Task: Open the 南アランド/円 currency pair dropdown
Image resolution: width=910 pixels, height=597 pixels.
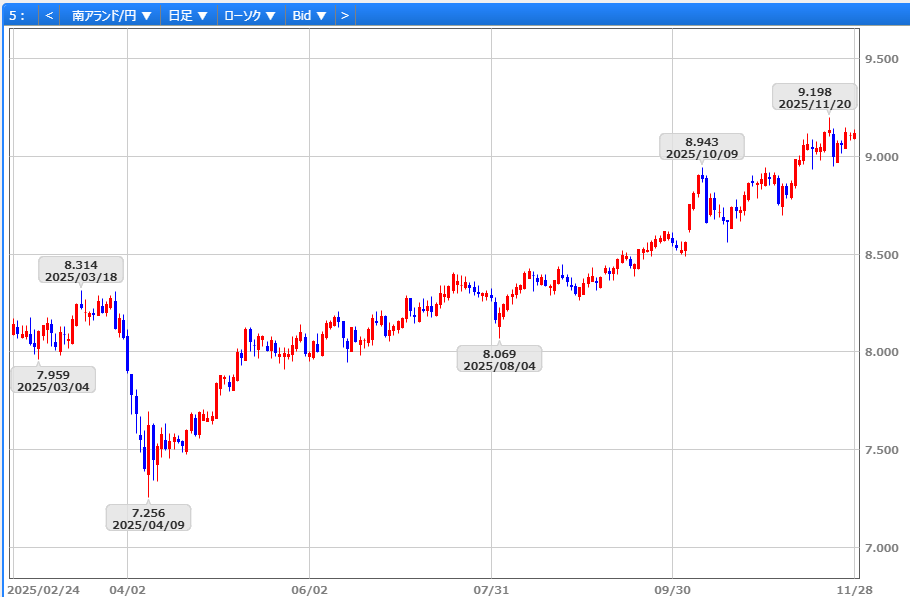Action: coord(112,15)
